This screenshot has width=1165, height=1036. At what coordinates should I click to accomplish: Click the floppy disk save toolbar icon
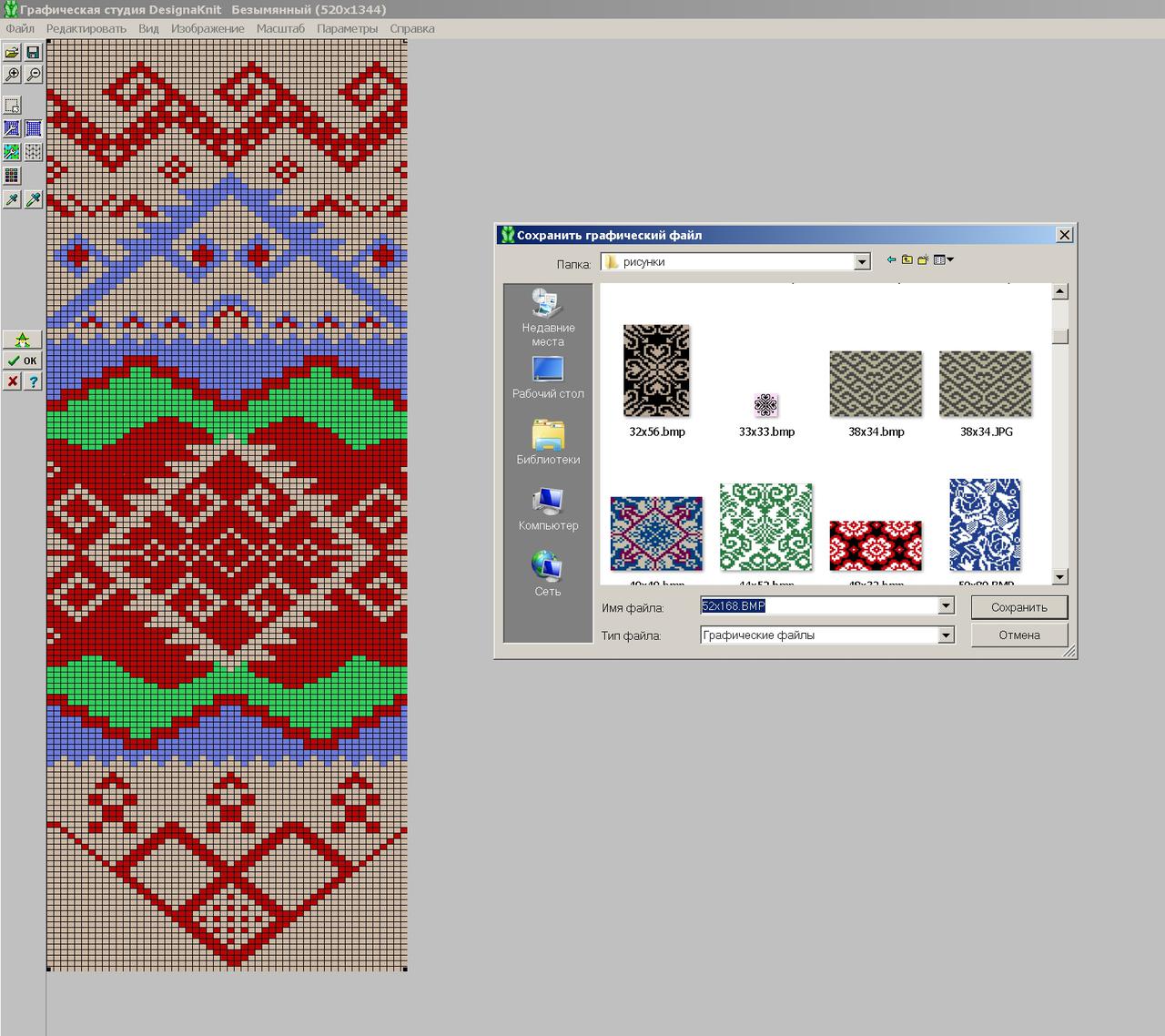pyautogui.click(x=33, y=53)
